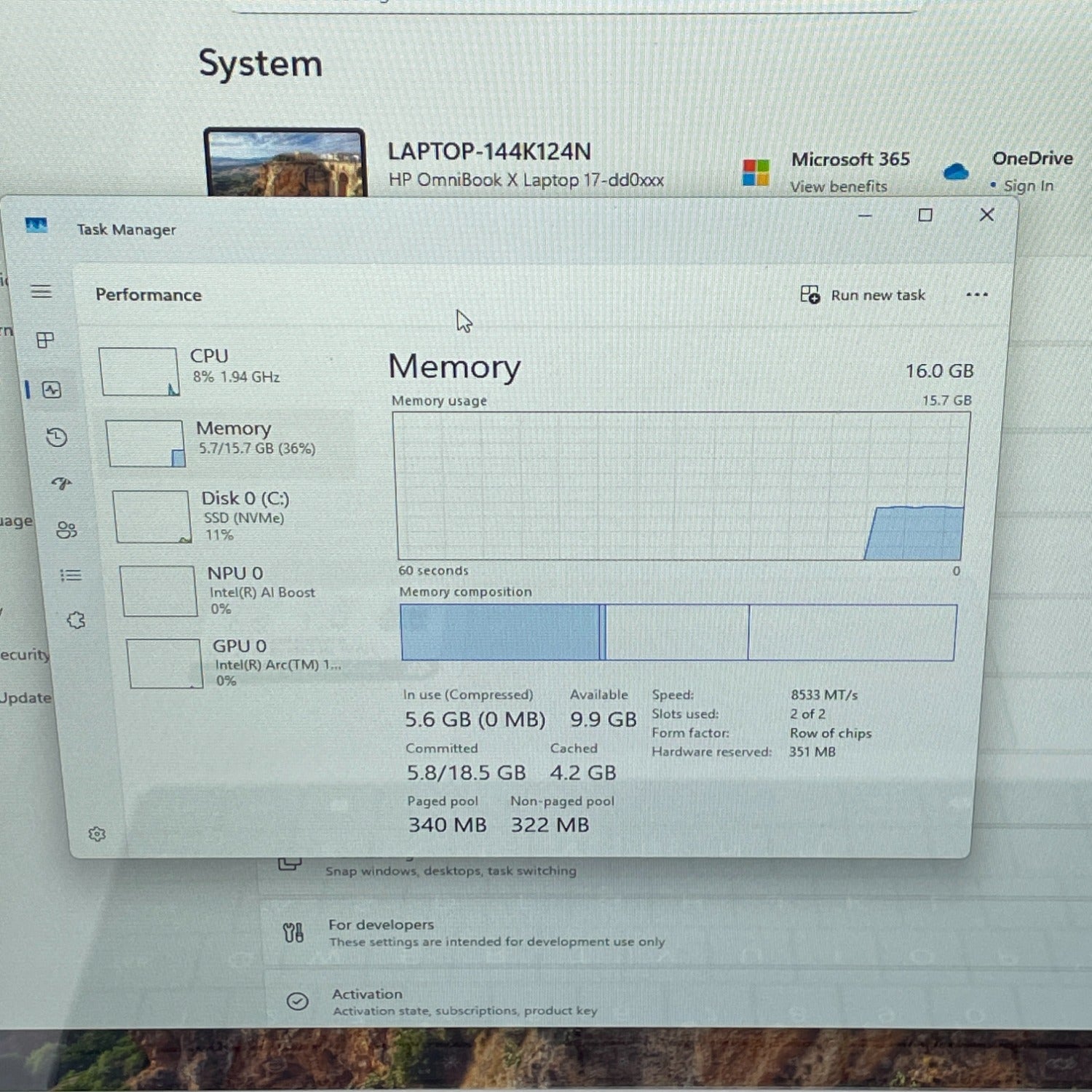The width and height of the screenshot is (1092, 1092).
Task: Open App history in sidebar
Action: point(57,438)
